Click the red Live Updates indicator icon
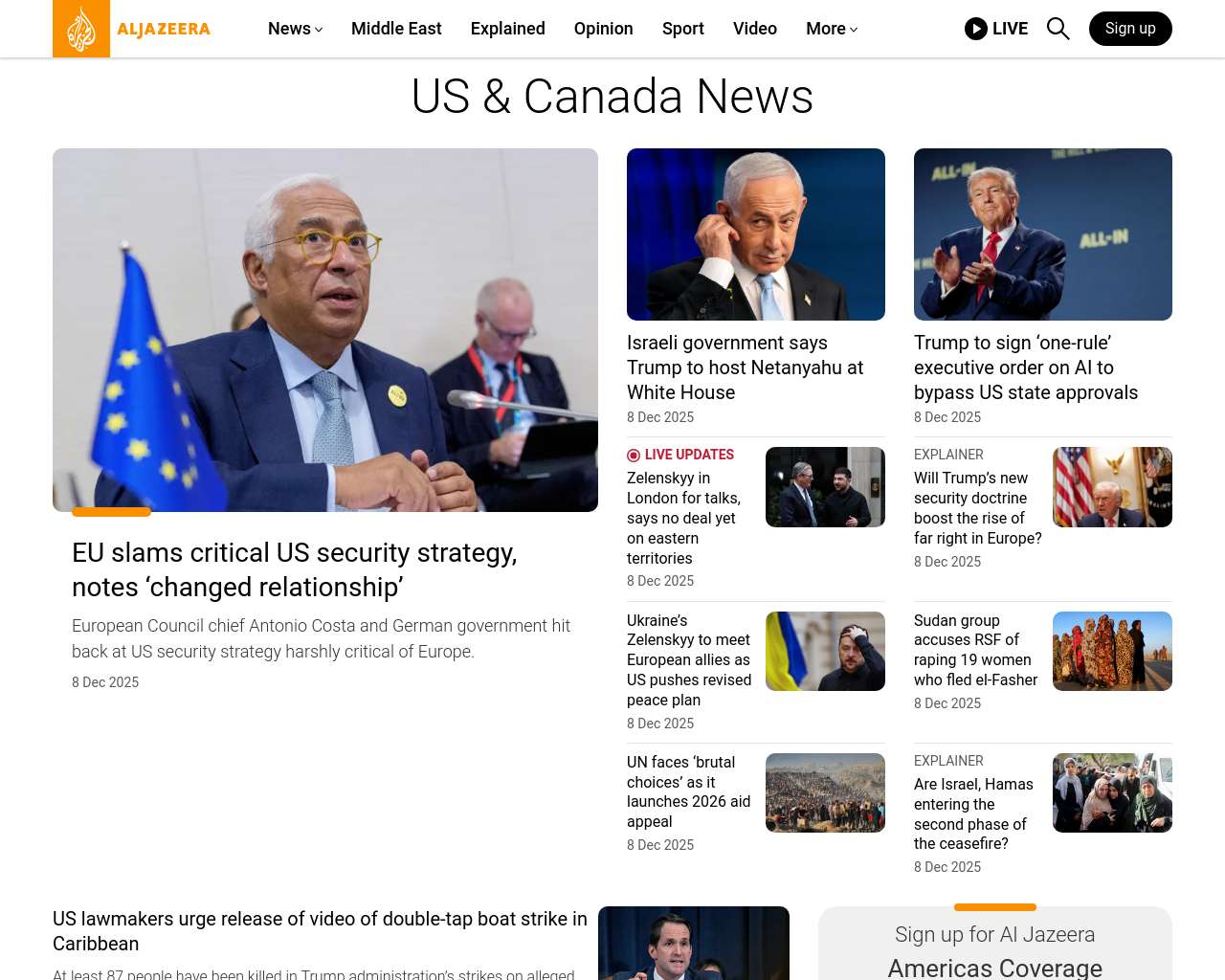The image size is (1225, 980). coord(634,456)
